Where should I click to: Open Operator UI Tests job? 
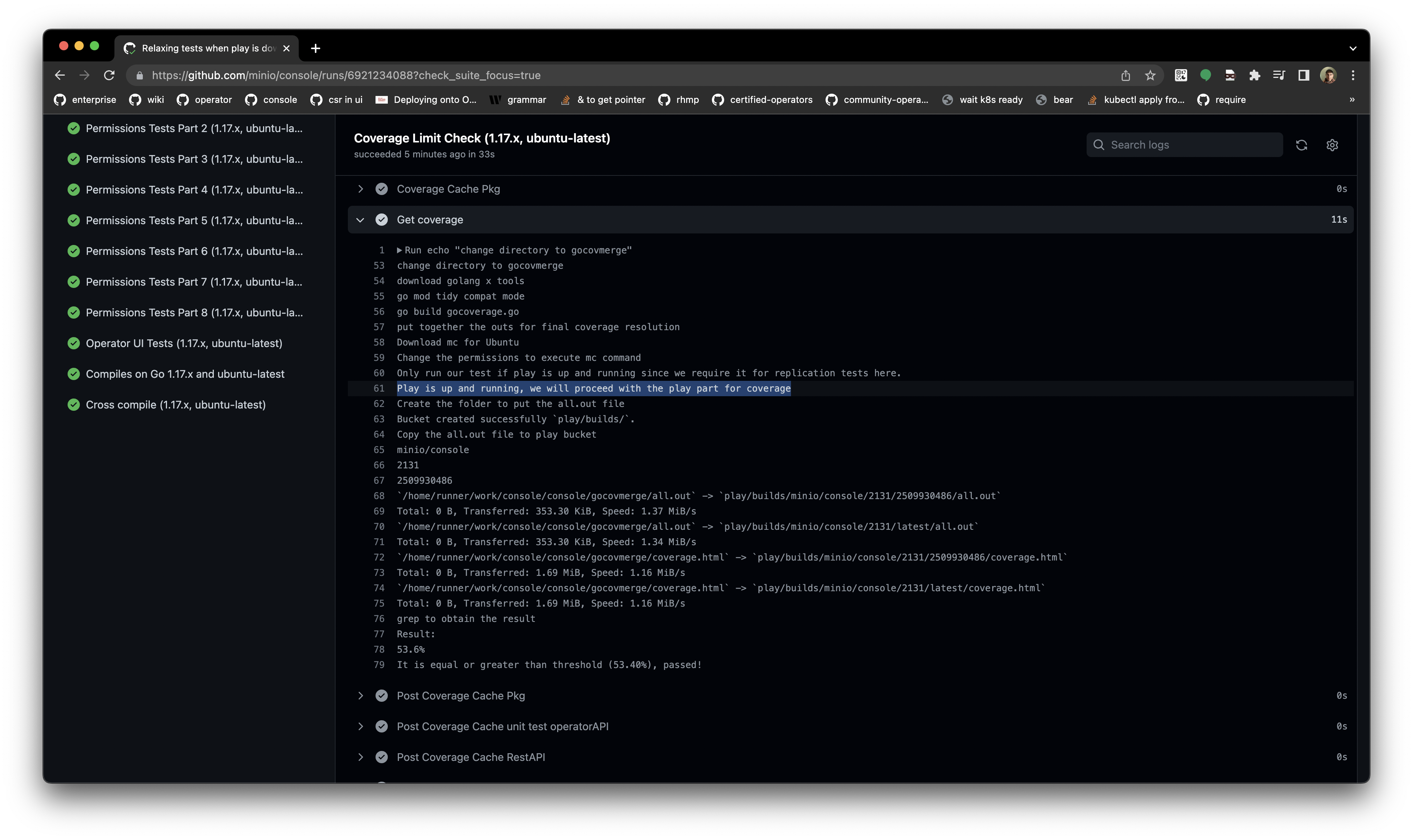(x=184, y=344)
